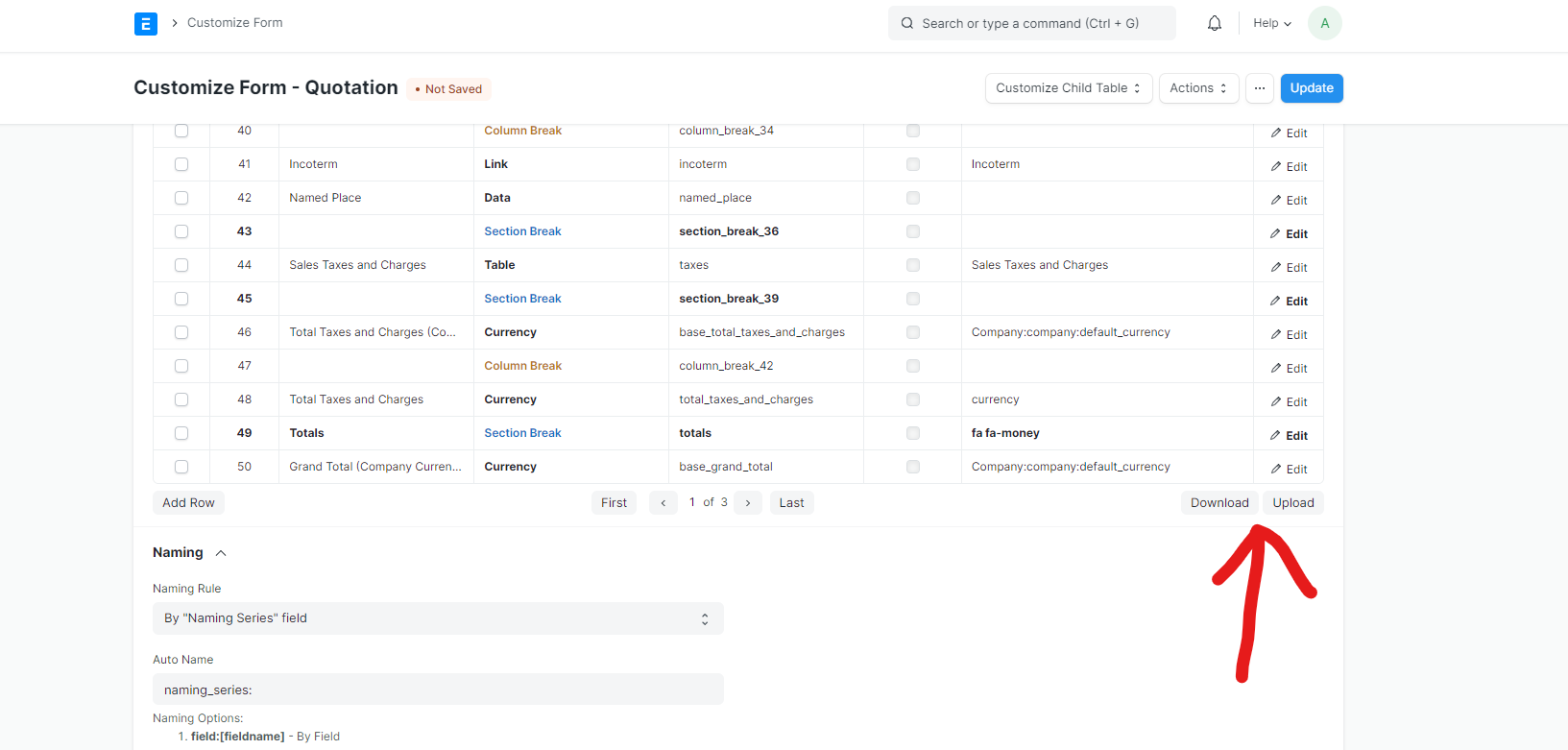Select row 45 checkbox
This screenshot has height=750, width=1568.
point(181,299)
